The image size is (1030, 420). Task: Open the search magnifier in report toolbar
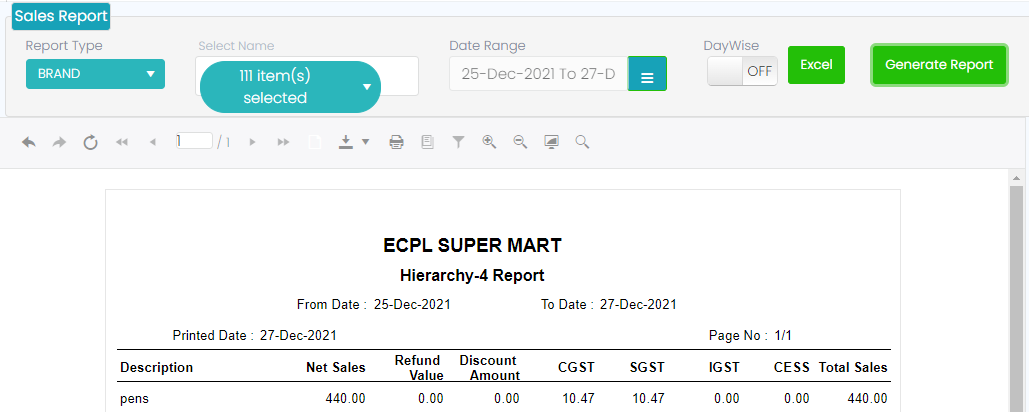582,142
